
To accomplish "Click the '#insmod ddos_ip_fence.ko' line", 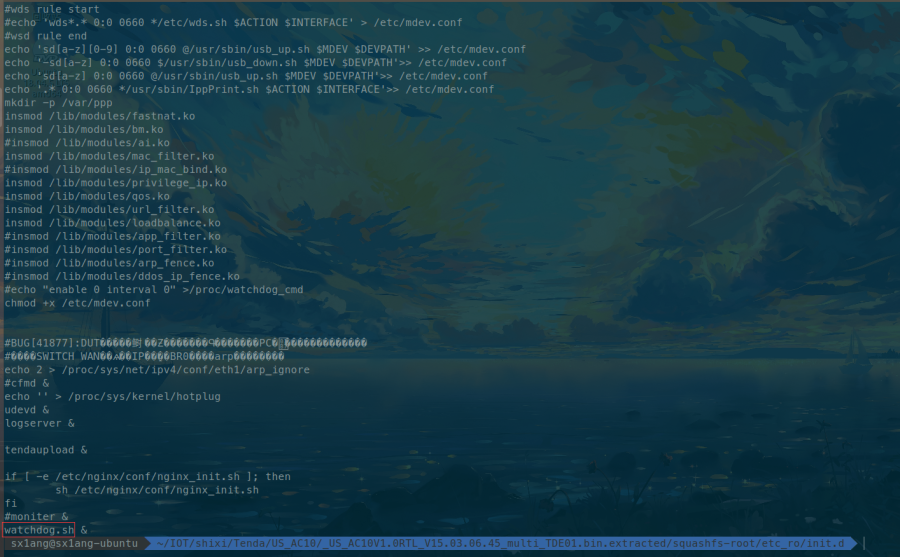I will point(122,276).
